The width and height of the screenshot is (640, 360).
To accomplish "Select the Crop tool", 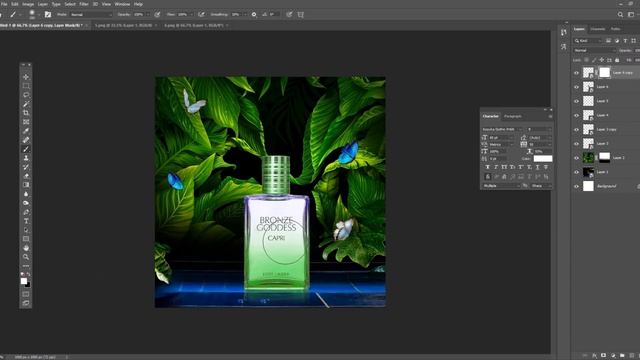I will pyautogui.click(x=26, y=113).
